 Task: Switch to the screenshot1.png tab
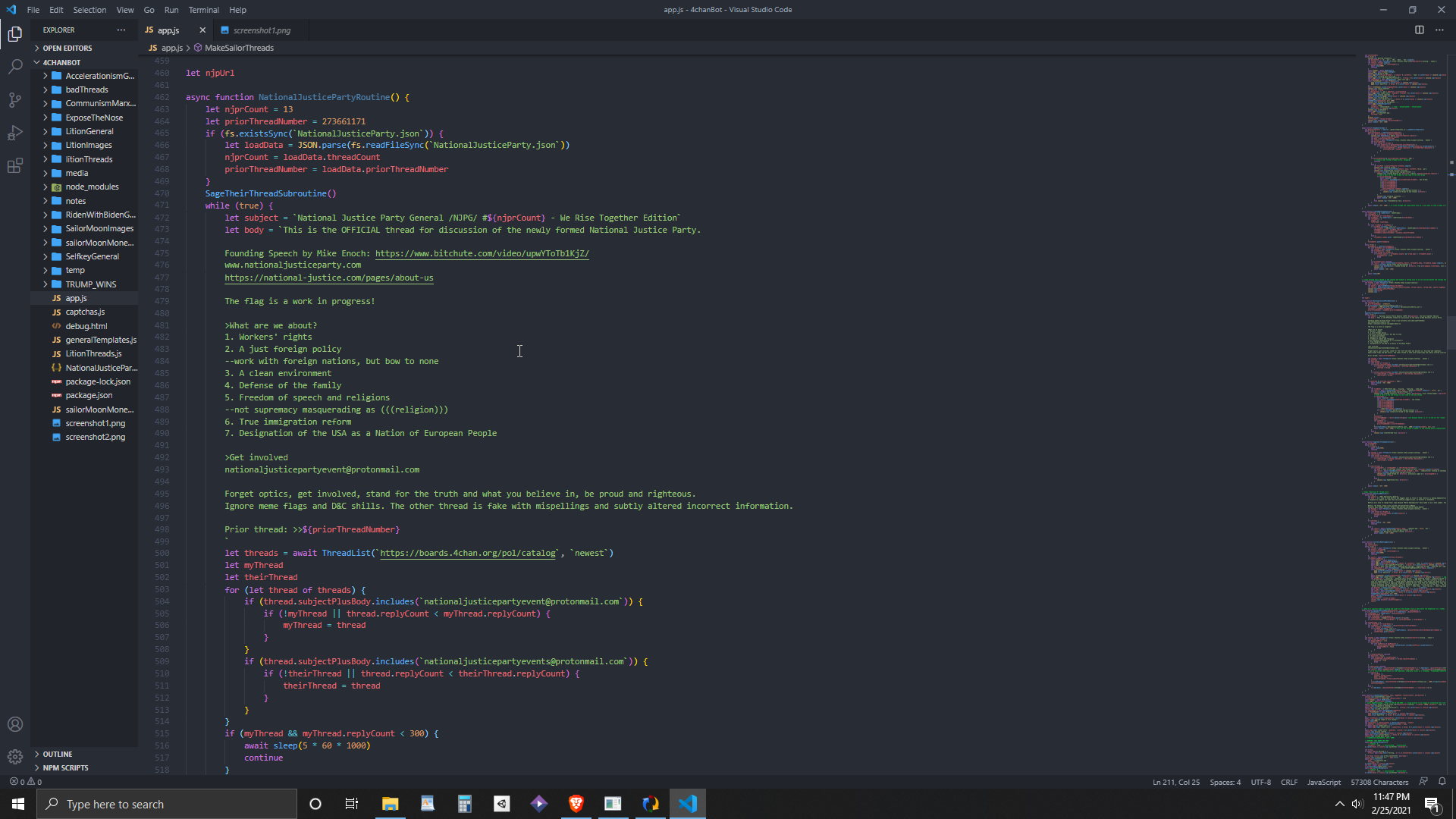click(x=262, y=30)
